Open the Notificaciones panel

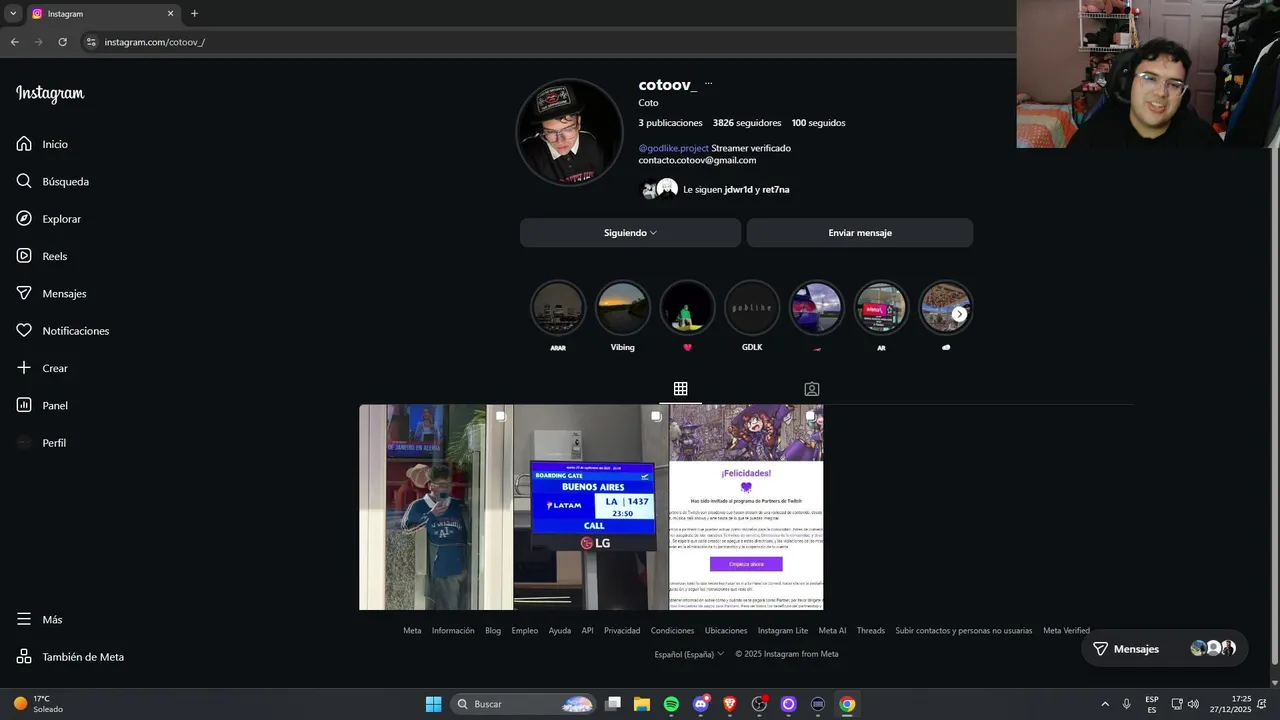63,331
